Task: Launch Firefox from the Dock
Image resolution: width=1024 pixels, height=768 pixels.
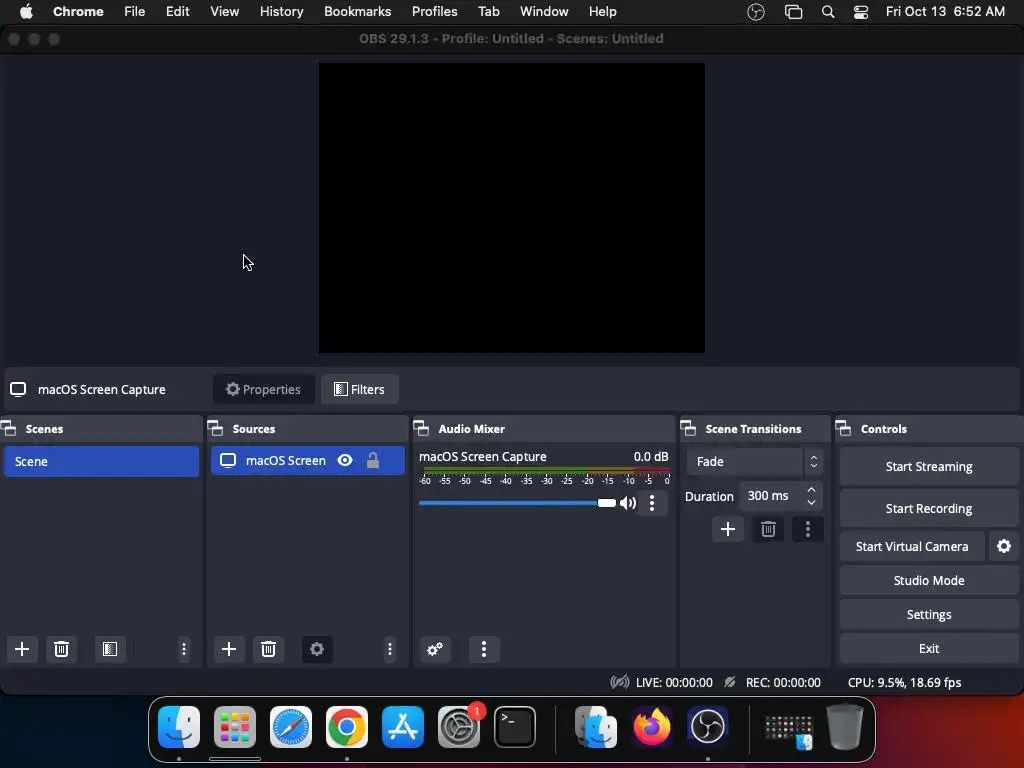Action: 652,726
